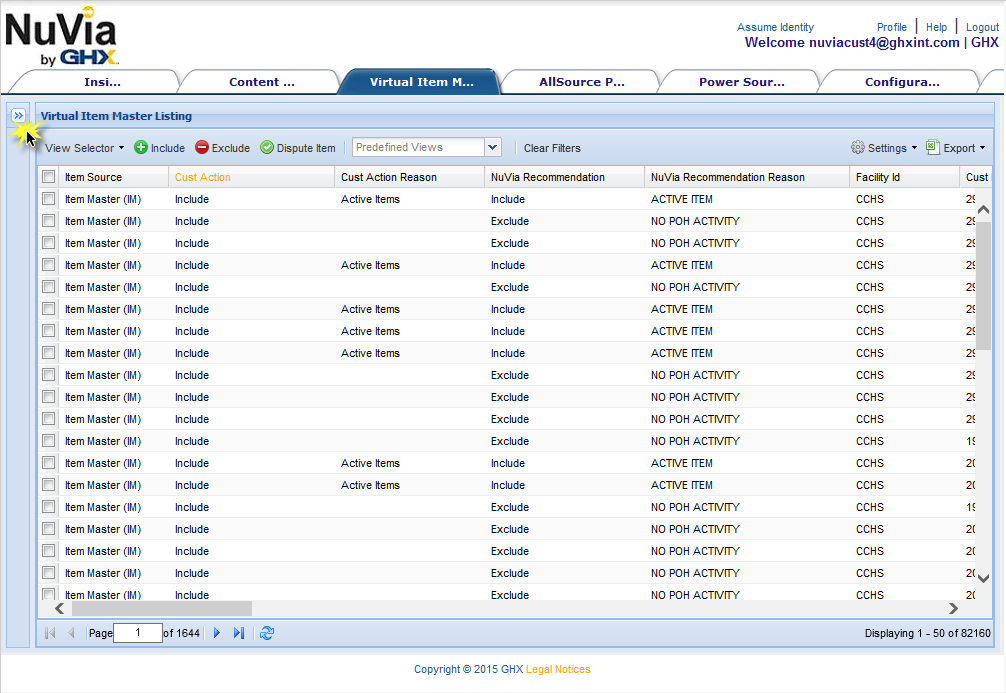The height and width of the screenshot is (693, 1006).
Task: Toggle the select-all header checkbox
Action: 48,176
